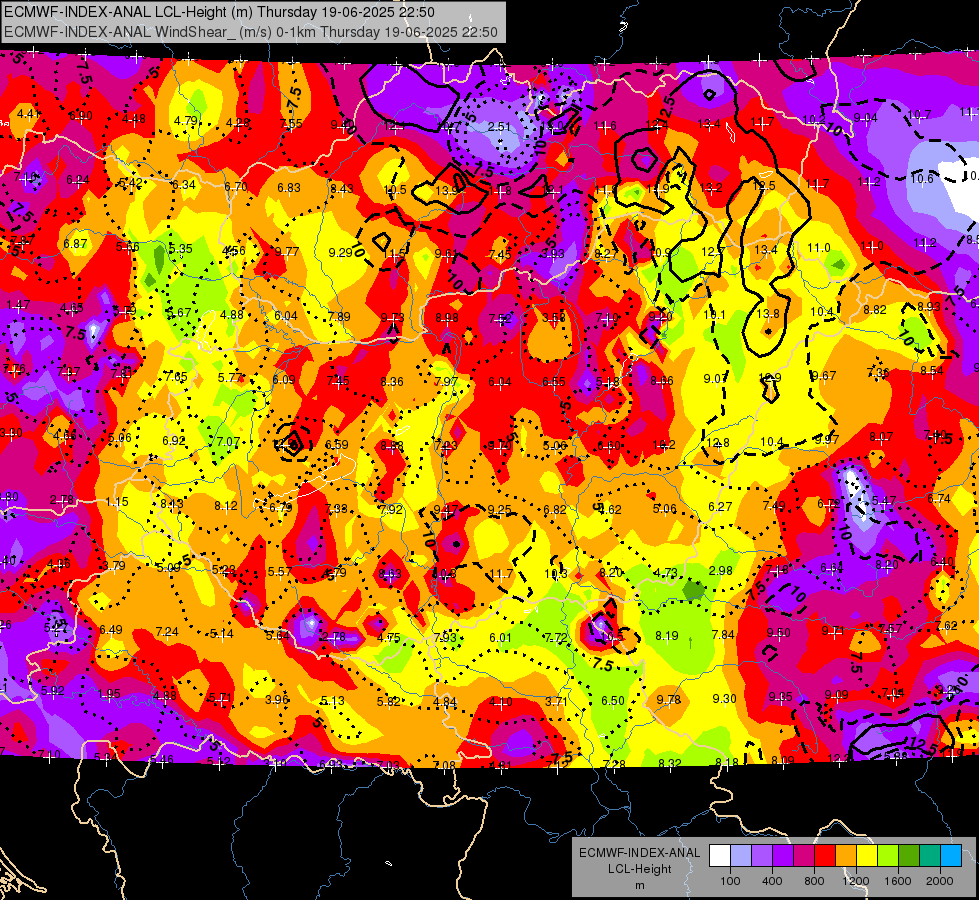Click the wind shear value '9.07'
The height and width of the screenshot is (900, 979).
(715, 378)
